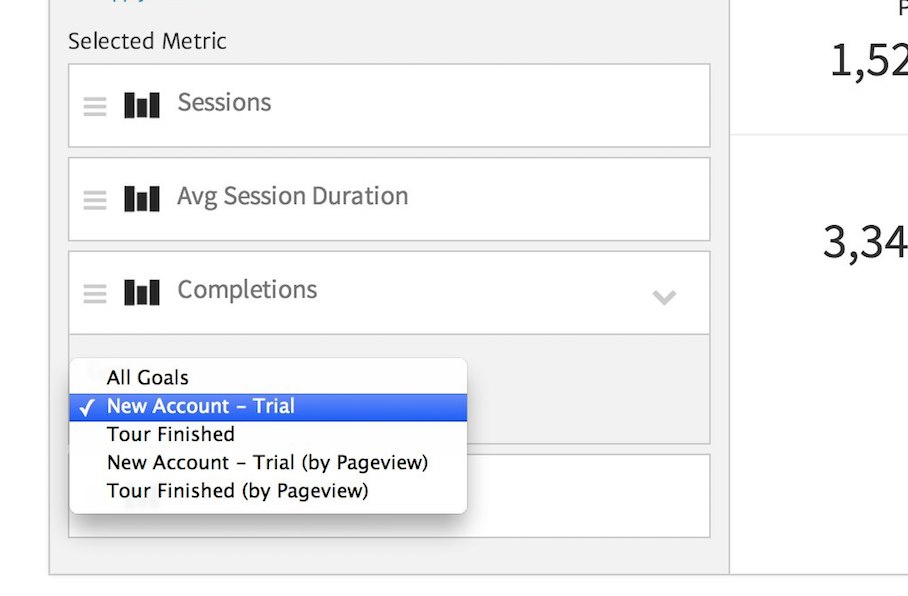
Task: Choose All Goals from the goal dropdown
Action: pyautogui.click(x=148, y=378)
